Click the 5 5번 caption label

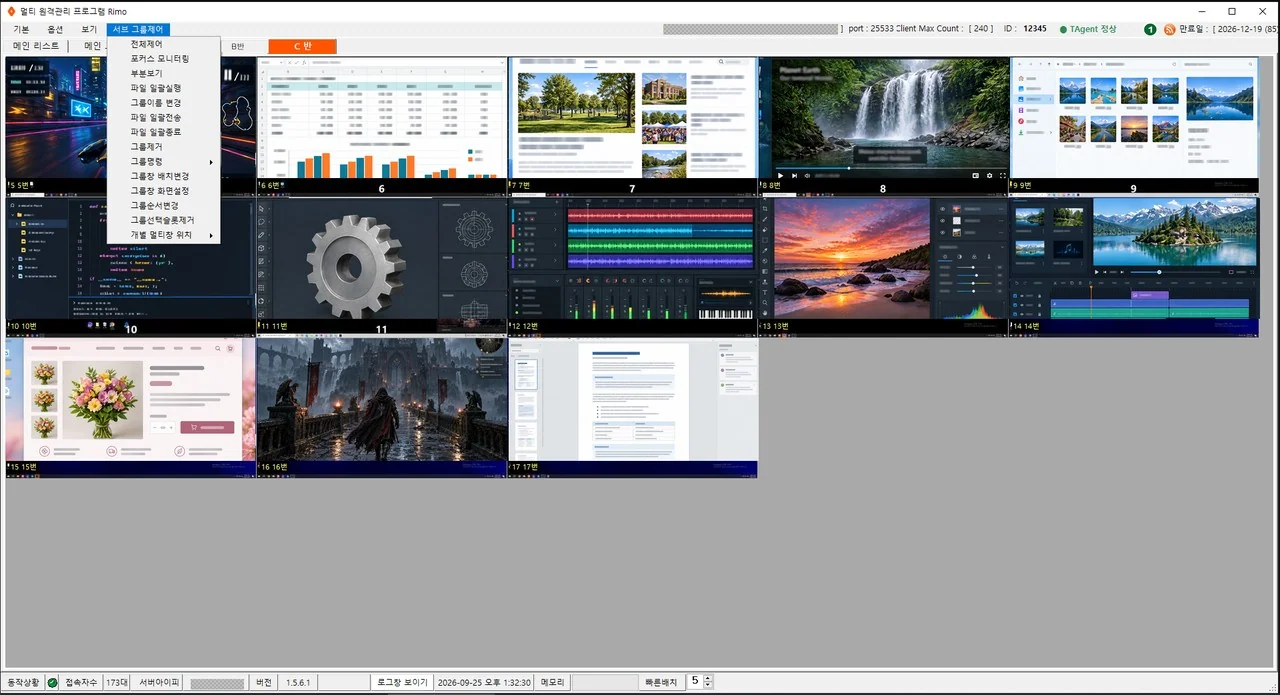pos(21,185)
